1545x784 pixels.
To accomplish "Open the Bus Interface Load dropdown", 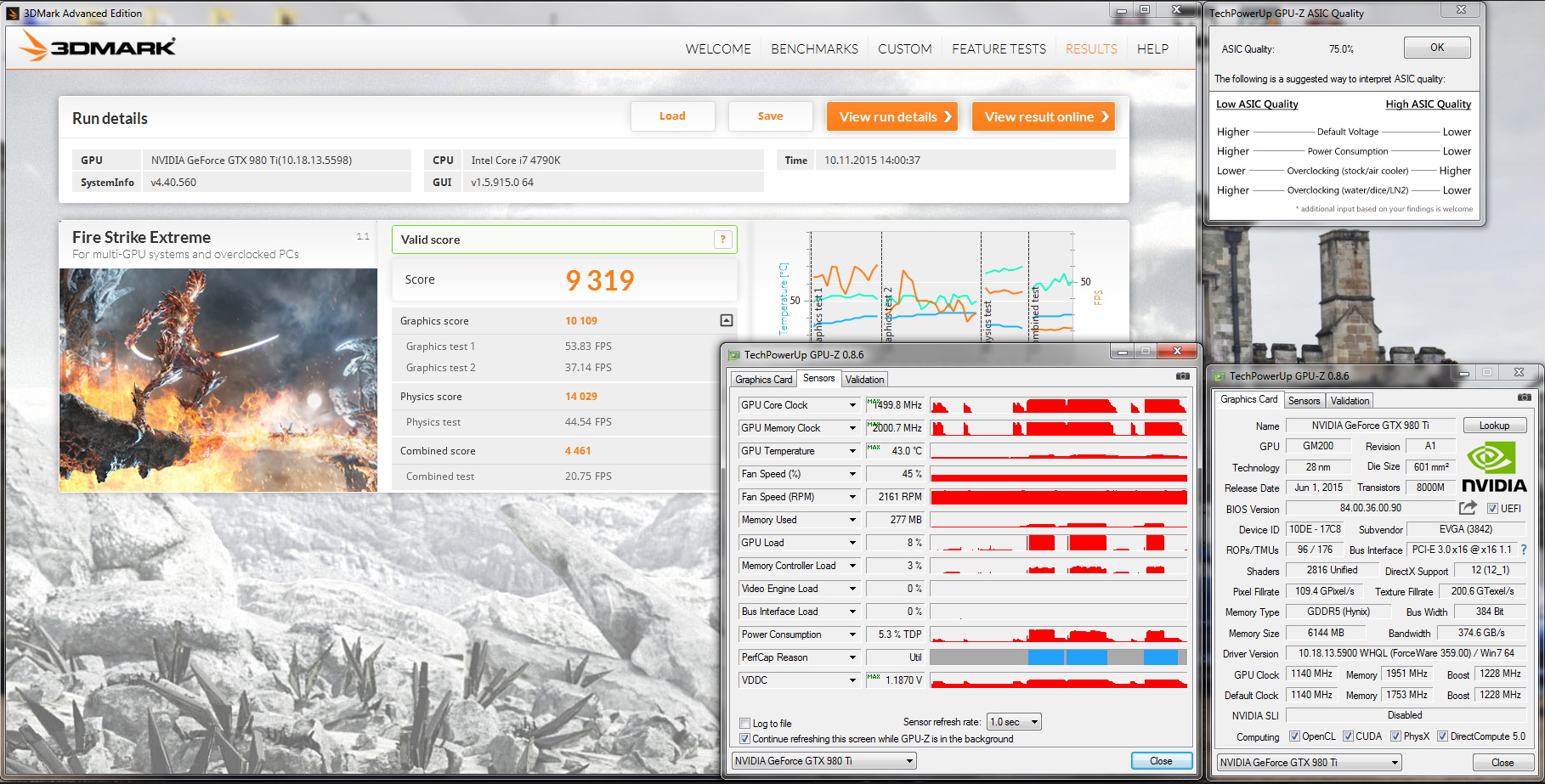I will [852, 612].
